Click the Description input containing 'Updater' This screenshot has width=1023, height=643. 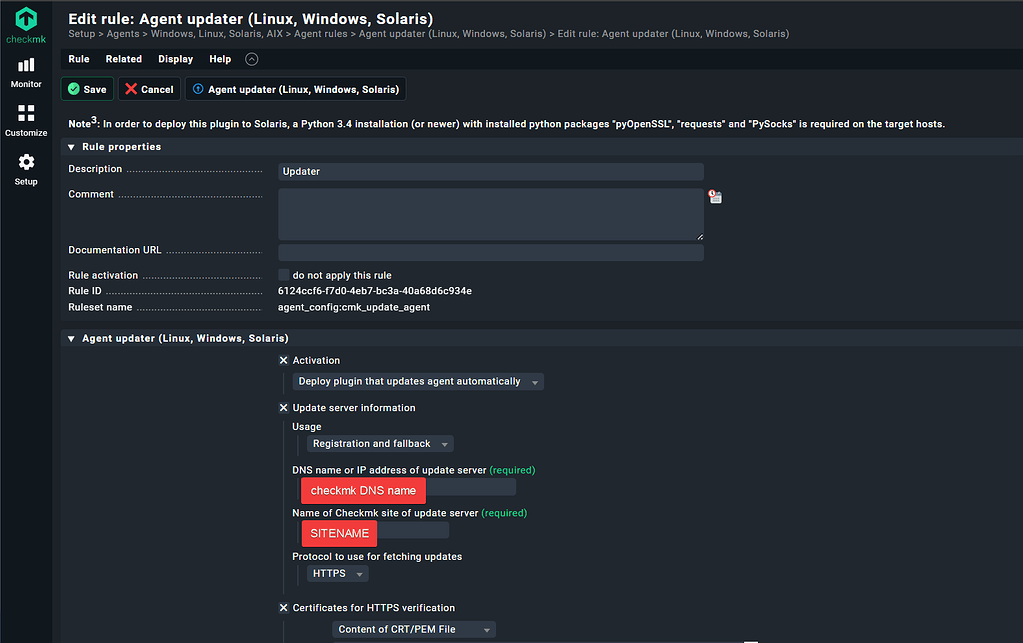point(490,171)
